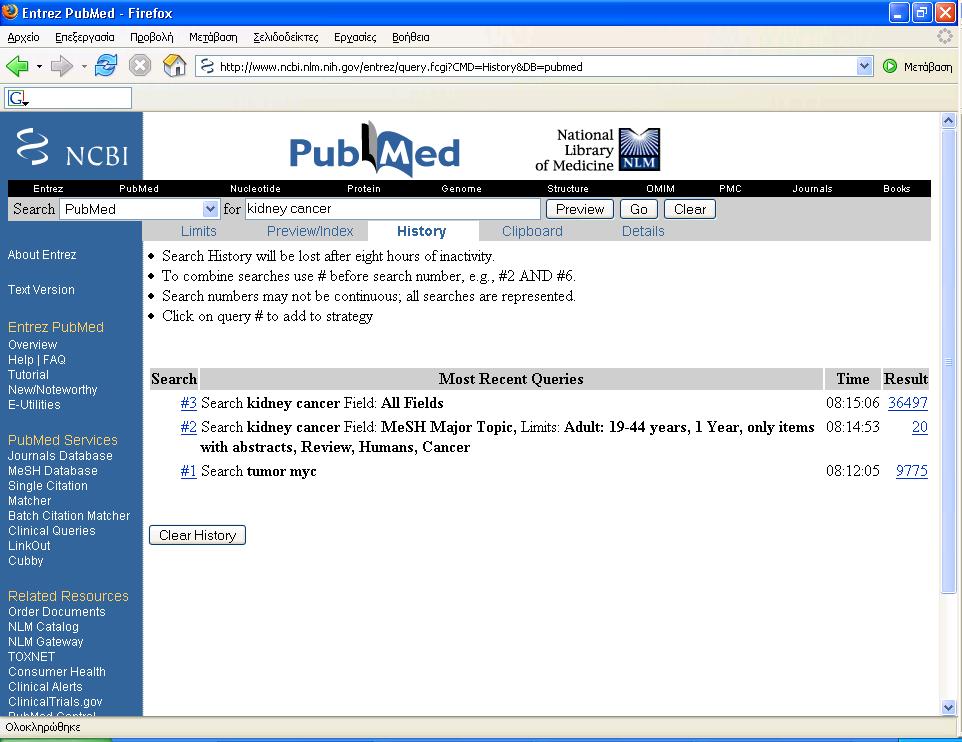The image size is (962, 742).
Task: Click the PubMed logo banner
Action: pyautogui.click(x=374, y=149)
